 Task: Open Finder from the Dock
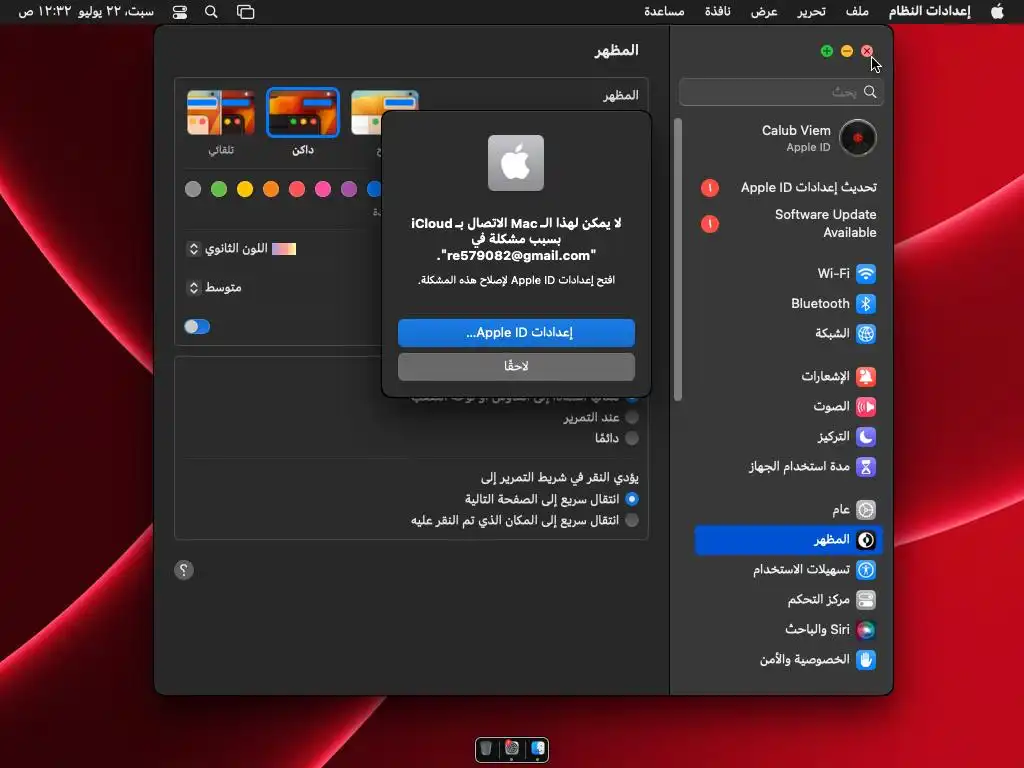[x=538, y=748]
